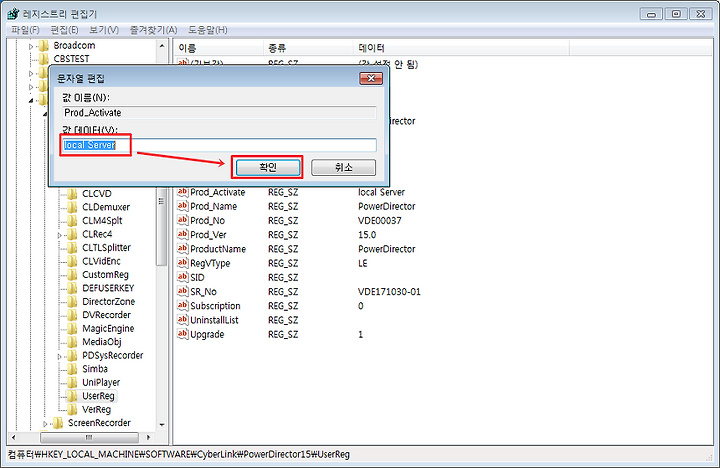
Task: Select the UniPlayer tree item
Action: [x=101, y=383]
